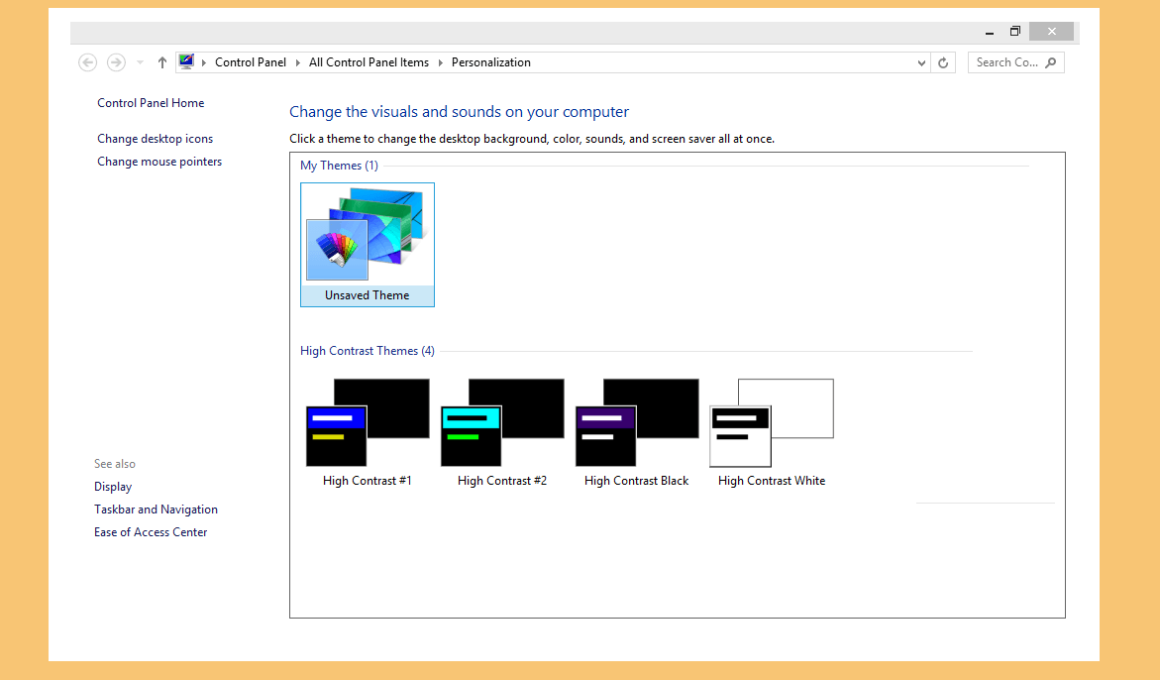Open Control Panel Home
Image resolution: width=1160 pixels, height=680 pixels.
point(150,103)
